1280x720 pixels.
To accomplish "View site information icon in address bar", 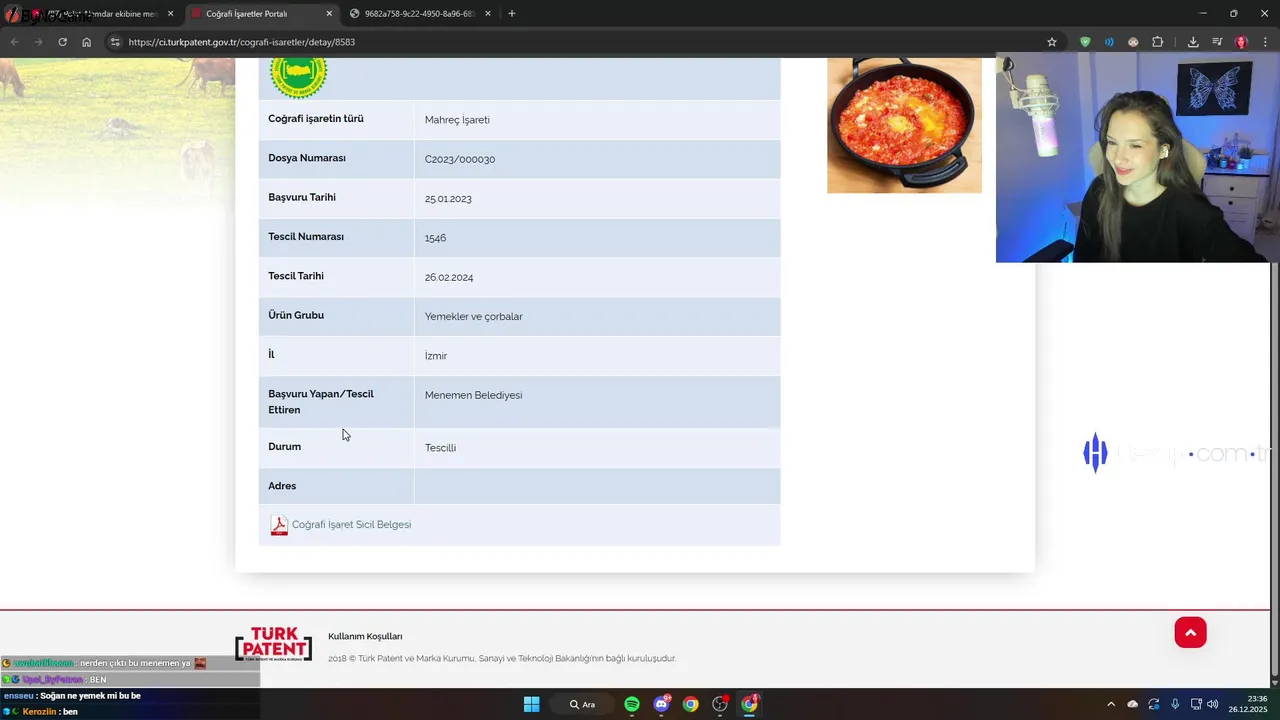I will [x=115, y=42].
